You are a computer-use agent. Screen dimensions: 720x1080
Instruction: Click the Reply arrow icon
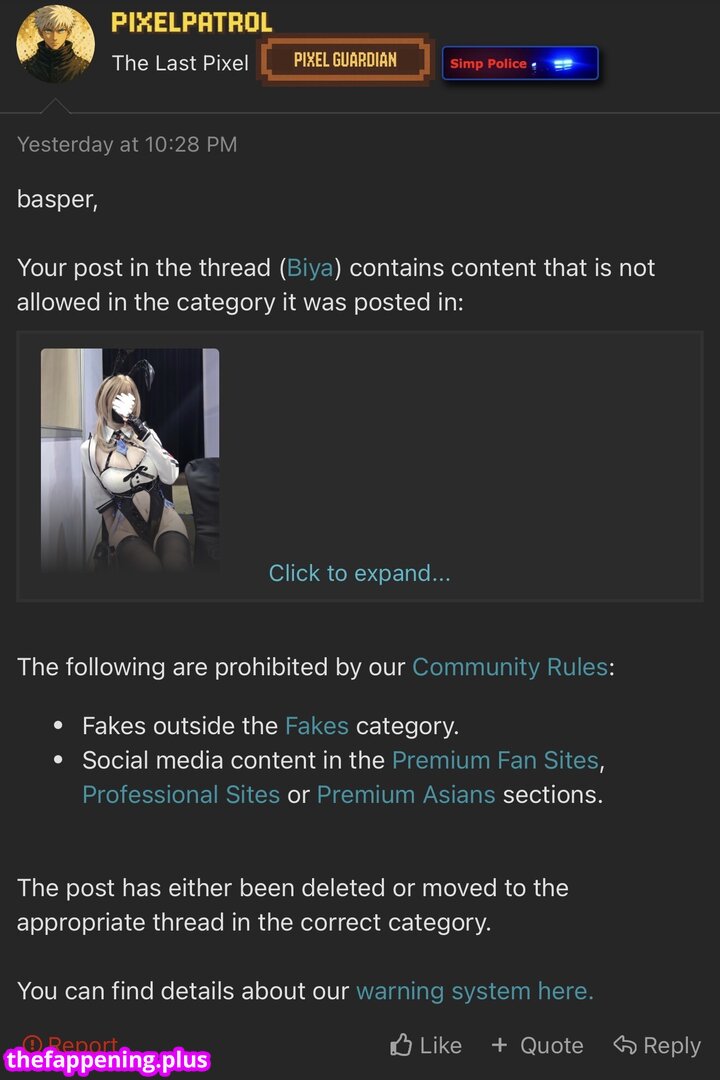coord(625,1045)
